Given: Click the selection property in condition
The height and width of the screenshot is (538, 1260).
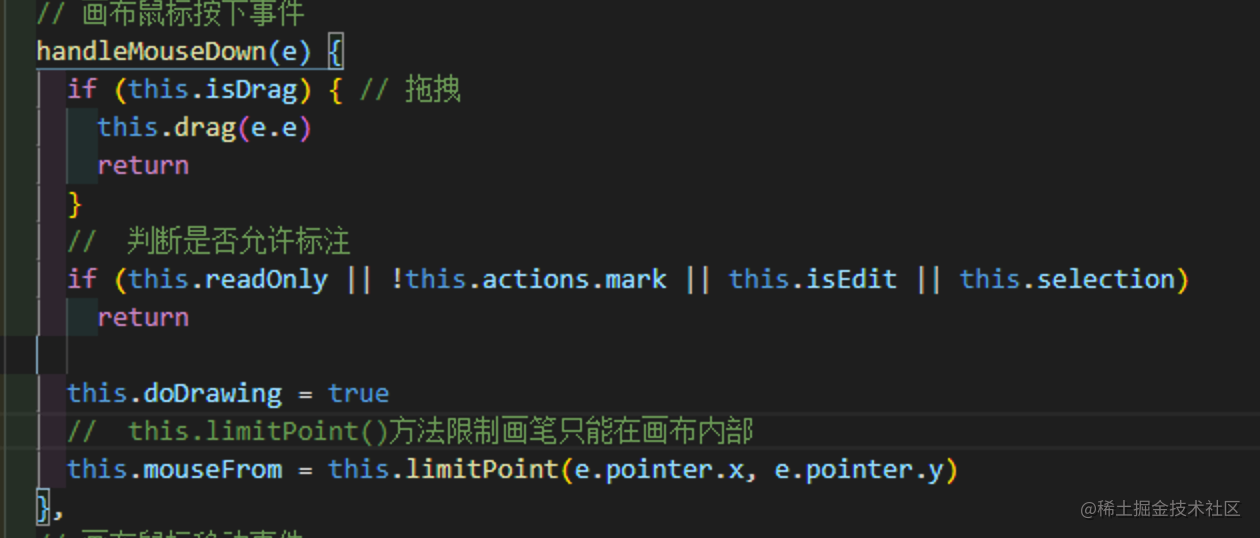Looking at the screenshot, I should (x=1106, y=279).
